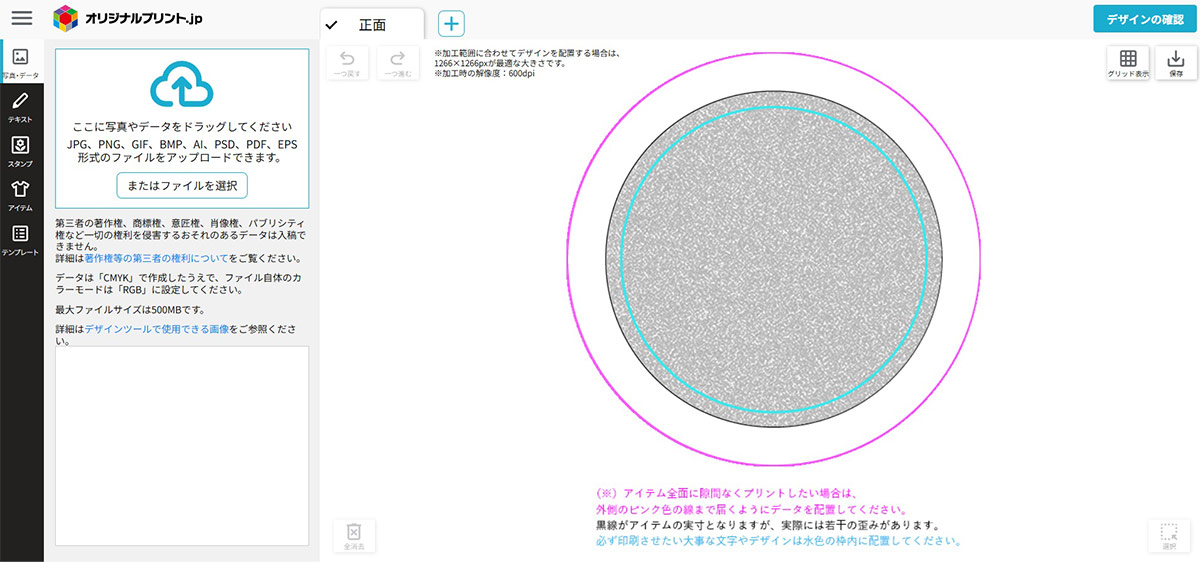
Task: Open the アイテム t-shirt panel
Action: click(21, 194)
